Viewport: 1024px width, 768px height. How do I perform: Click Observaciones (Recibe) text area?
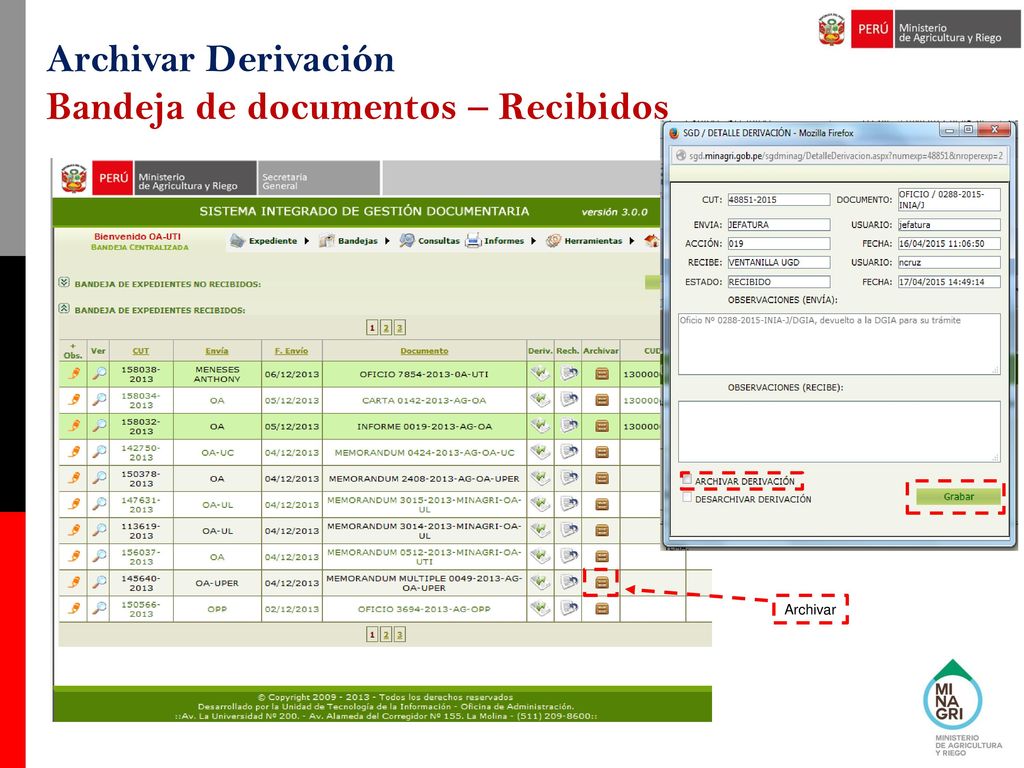pos(839,432)
